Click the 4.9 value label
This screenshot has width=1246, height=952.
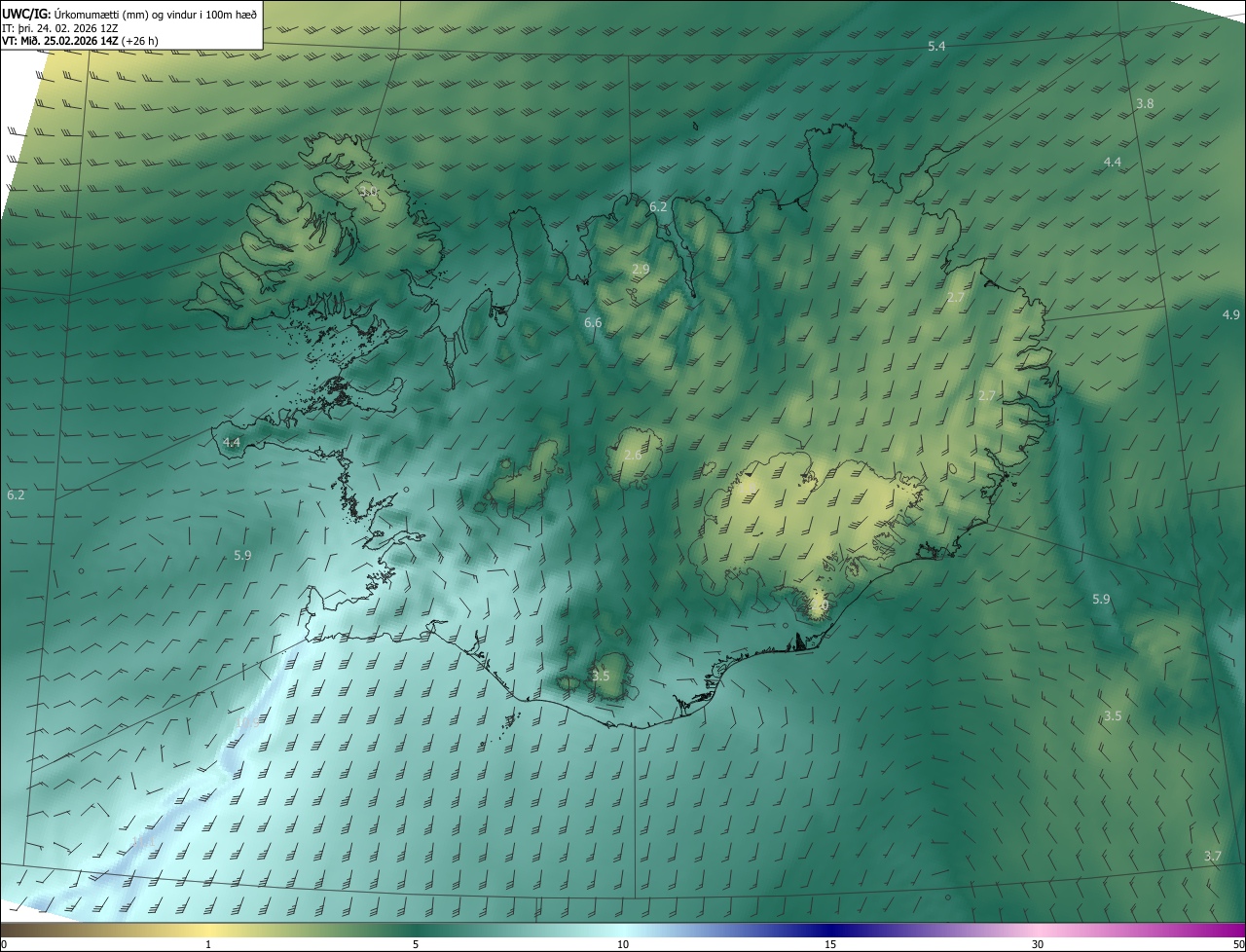[x=1231, y=314]
